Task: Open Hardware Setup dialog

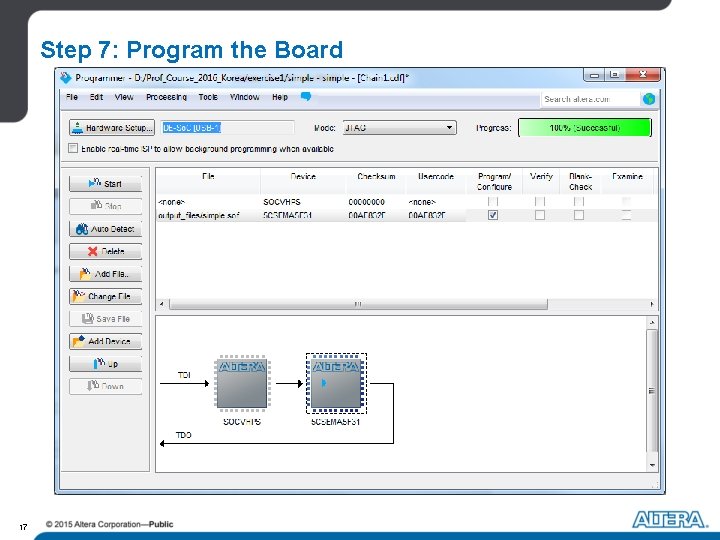Action: click(112, 128)
